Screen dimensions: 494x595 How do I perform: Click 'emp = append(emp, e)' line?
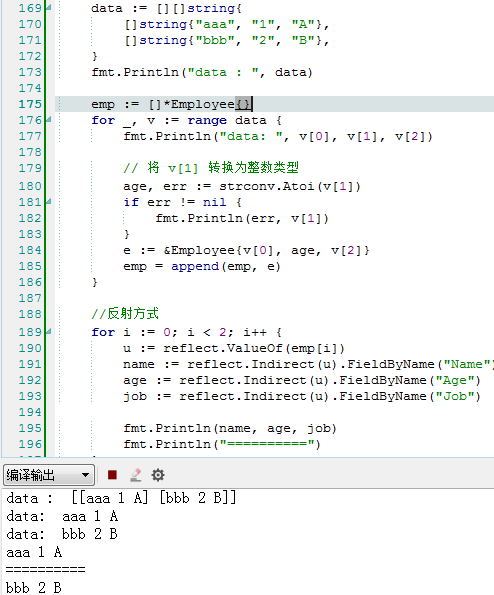pos(202,266)
